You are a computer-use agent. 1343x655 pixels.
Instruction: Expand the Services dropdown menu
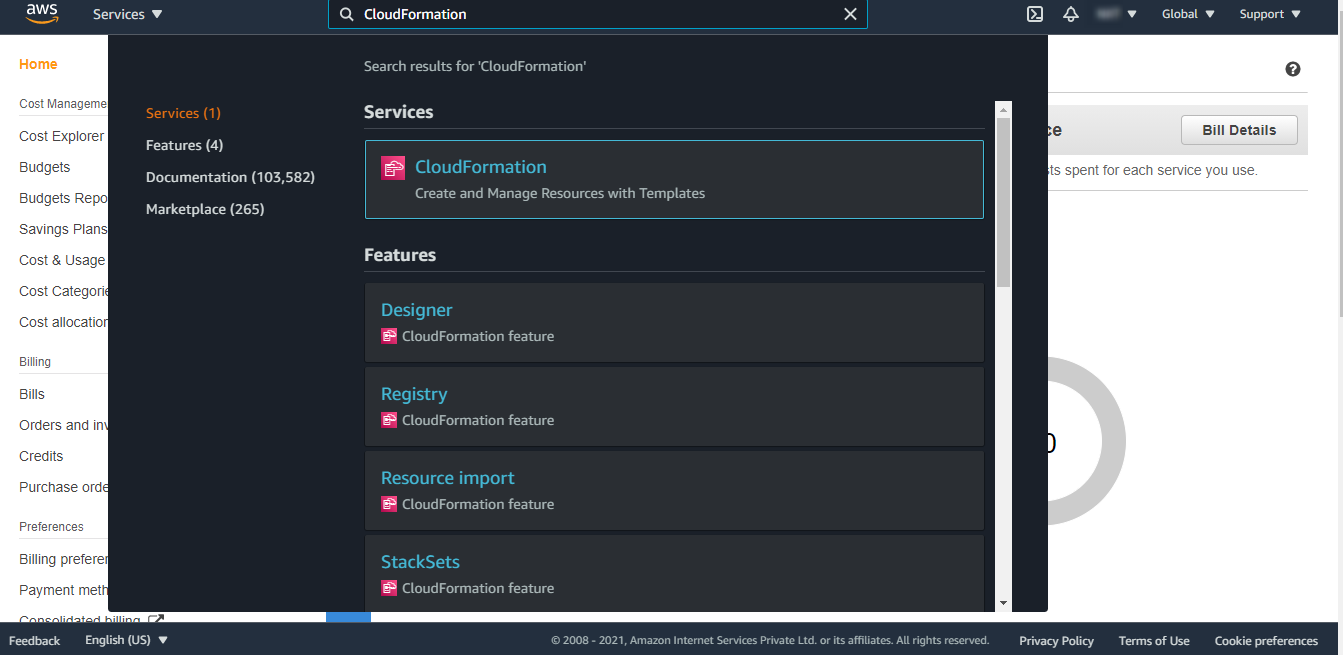[x=127, y=14]
